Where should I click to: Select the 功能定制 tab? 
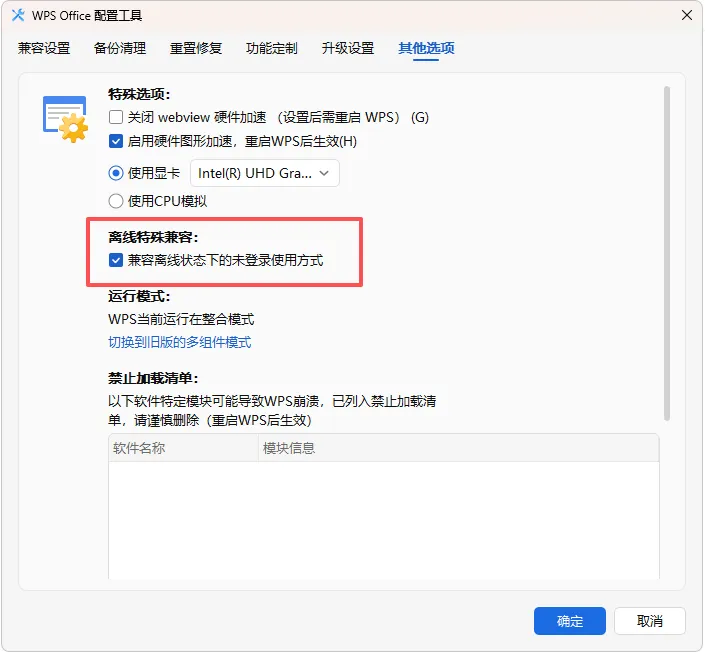point(272,48)
